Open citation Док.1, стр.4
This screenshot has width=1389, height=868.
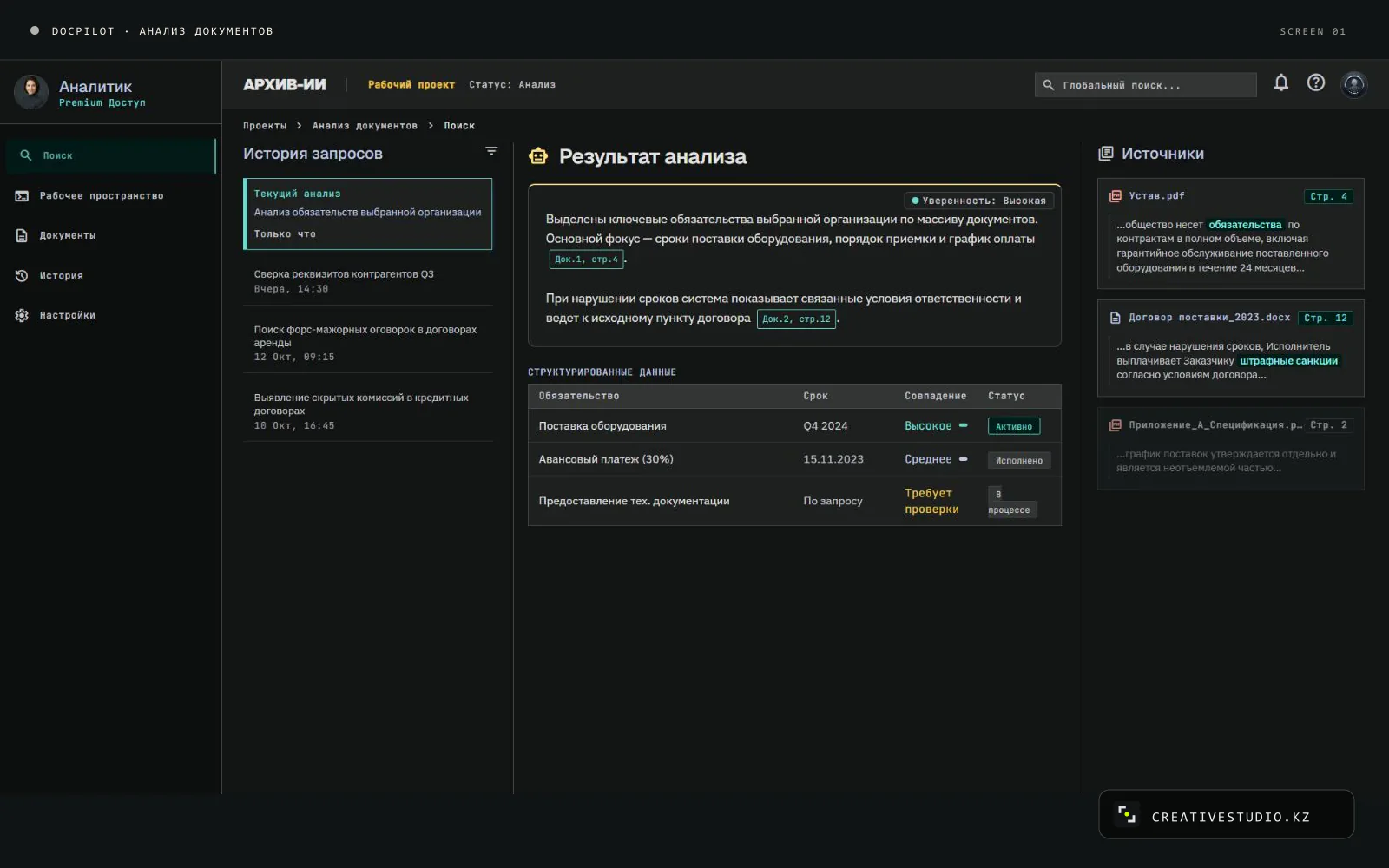click(586, 260)
